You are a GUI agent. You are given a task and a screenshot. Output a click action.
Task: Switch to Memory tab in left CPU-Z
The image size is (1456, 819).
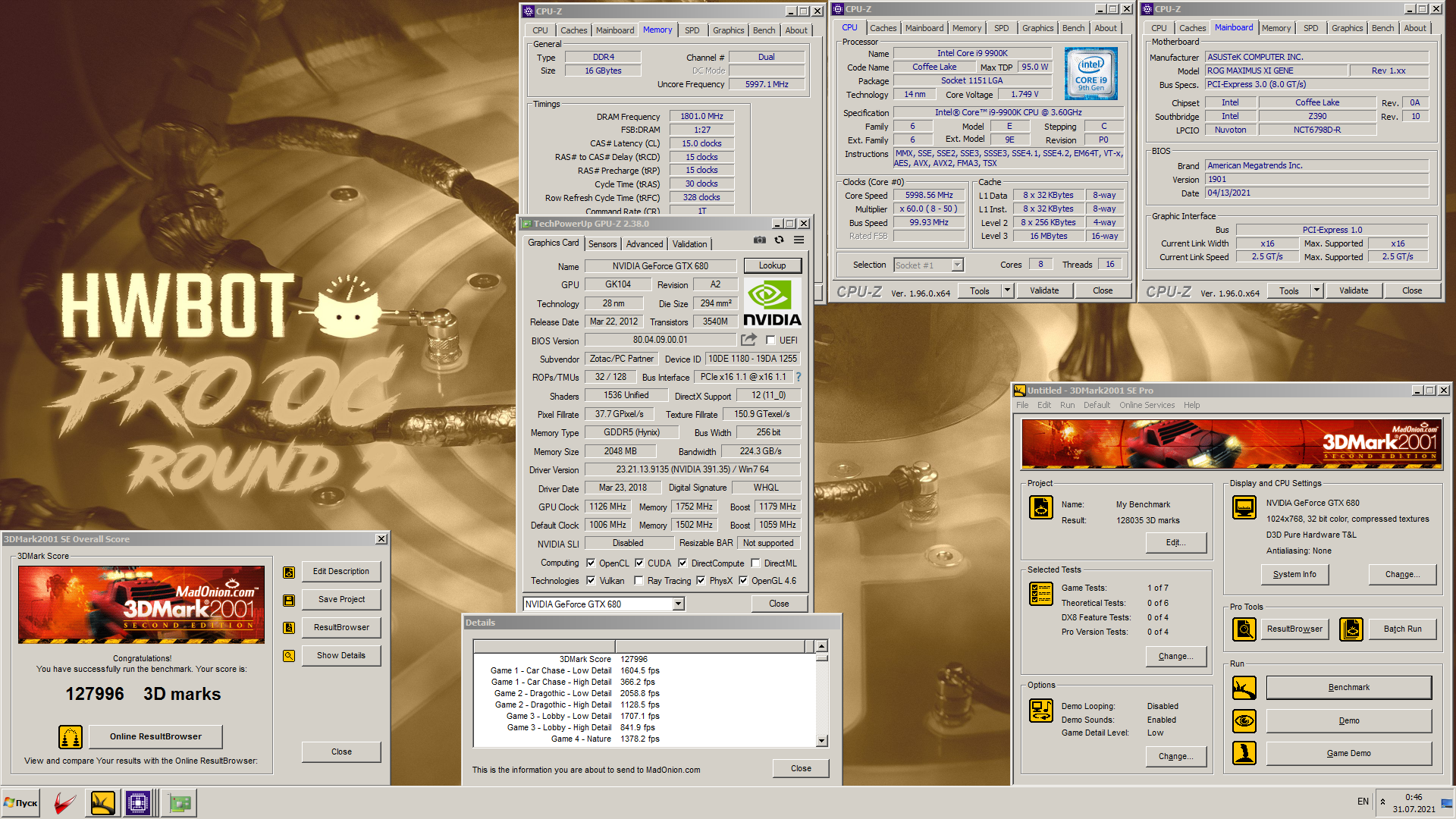(657, 30)
